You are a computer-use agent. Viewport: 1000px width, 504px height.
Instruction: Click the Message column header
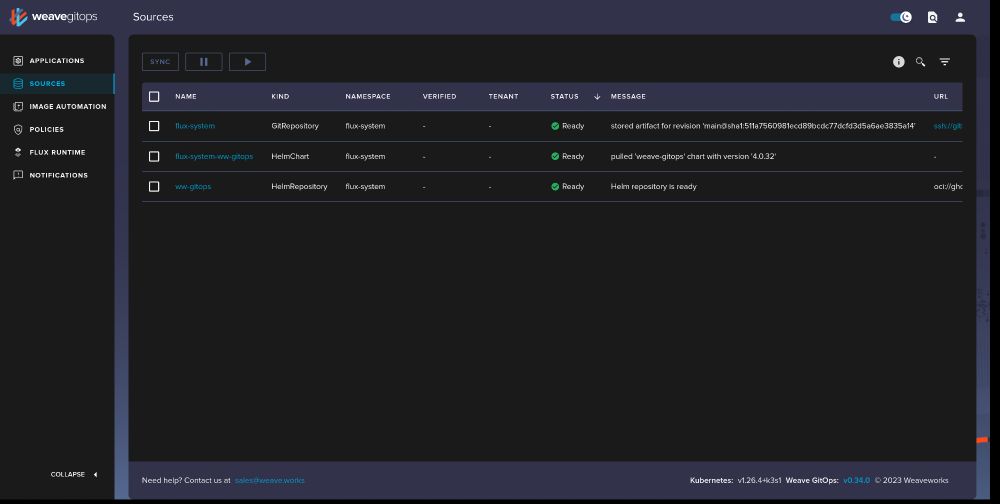pos(628,96)
